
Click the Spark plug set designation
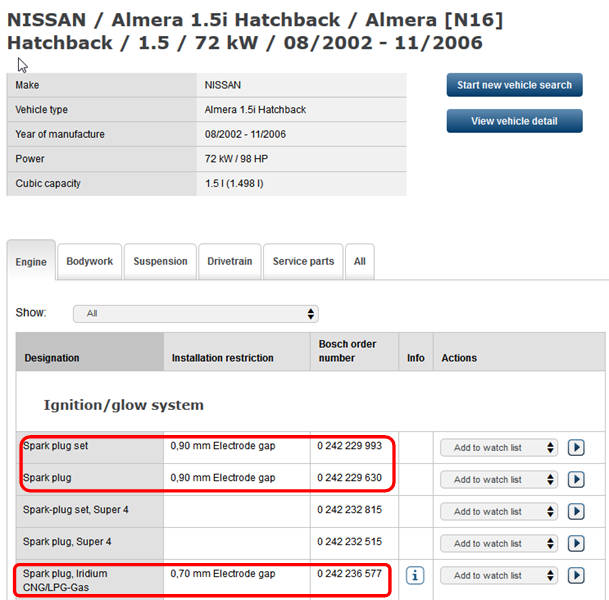click(56, 445)
